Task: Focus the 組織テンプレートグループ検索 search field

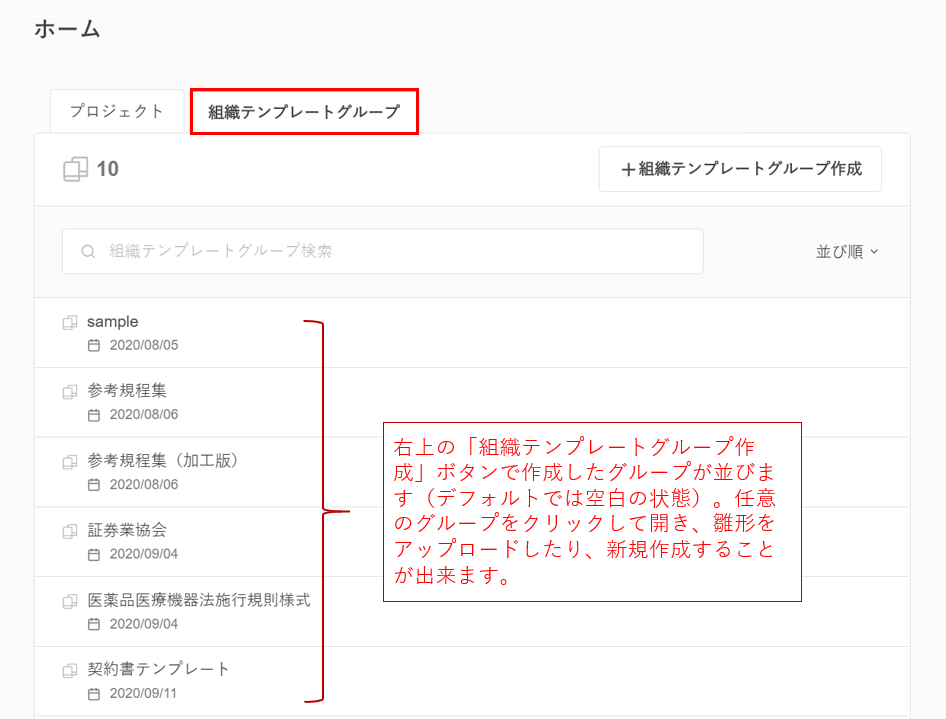Action: pyautogui.click(x=400, y=252)
